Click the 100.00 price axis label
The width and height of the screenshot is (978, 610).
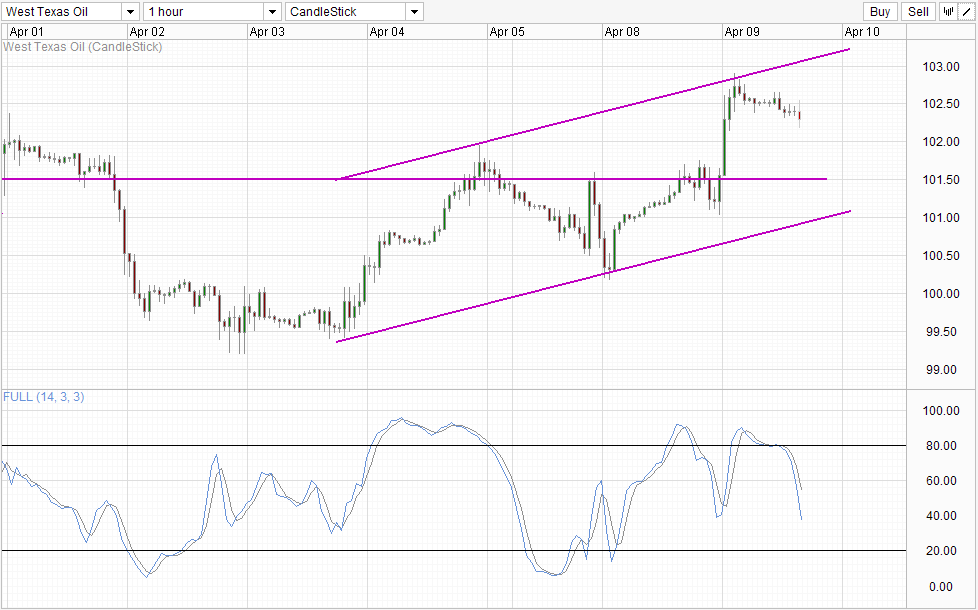(x=941, y=294)
